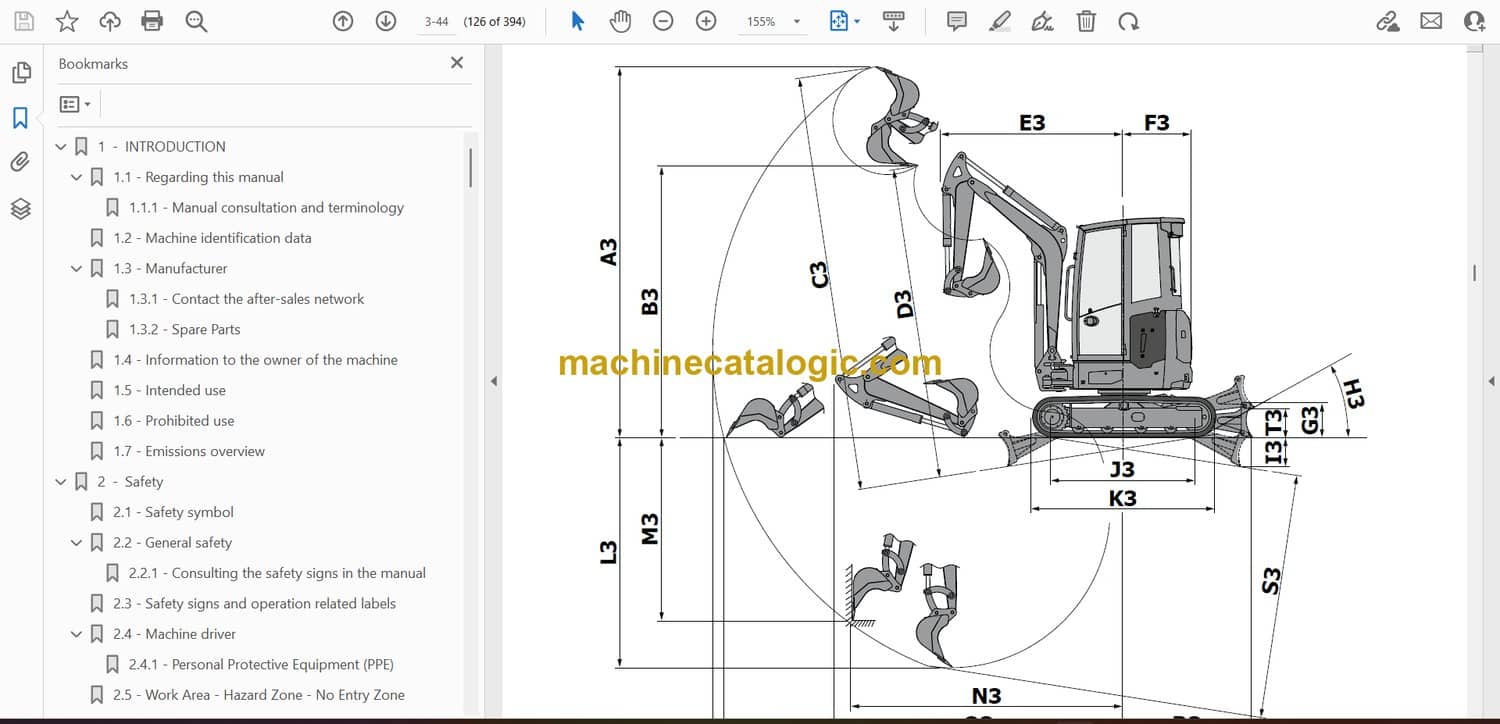Collapse the '2.2 - General safety' bookmark
Viewport: 1500px width, 724px height.
point(77,543)
